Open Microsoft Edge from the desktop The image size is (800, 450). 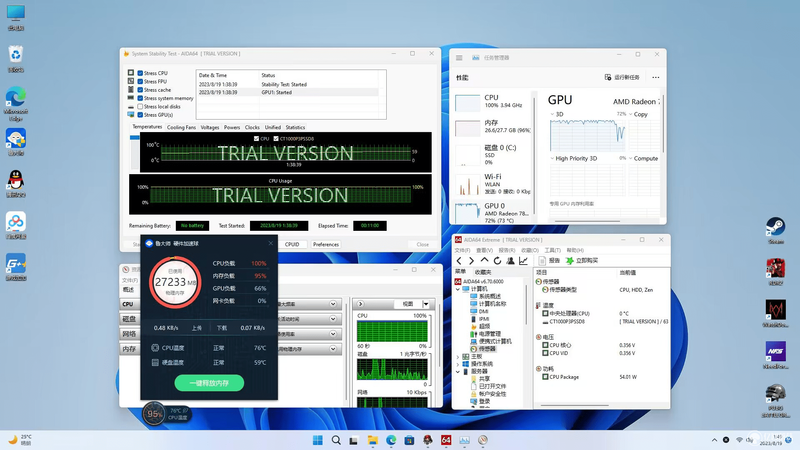[16, 104]
